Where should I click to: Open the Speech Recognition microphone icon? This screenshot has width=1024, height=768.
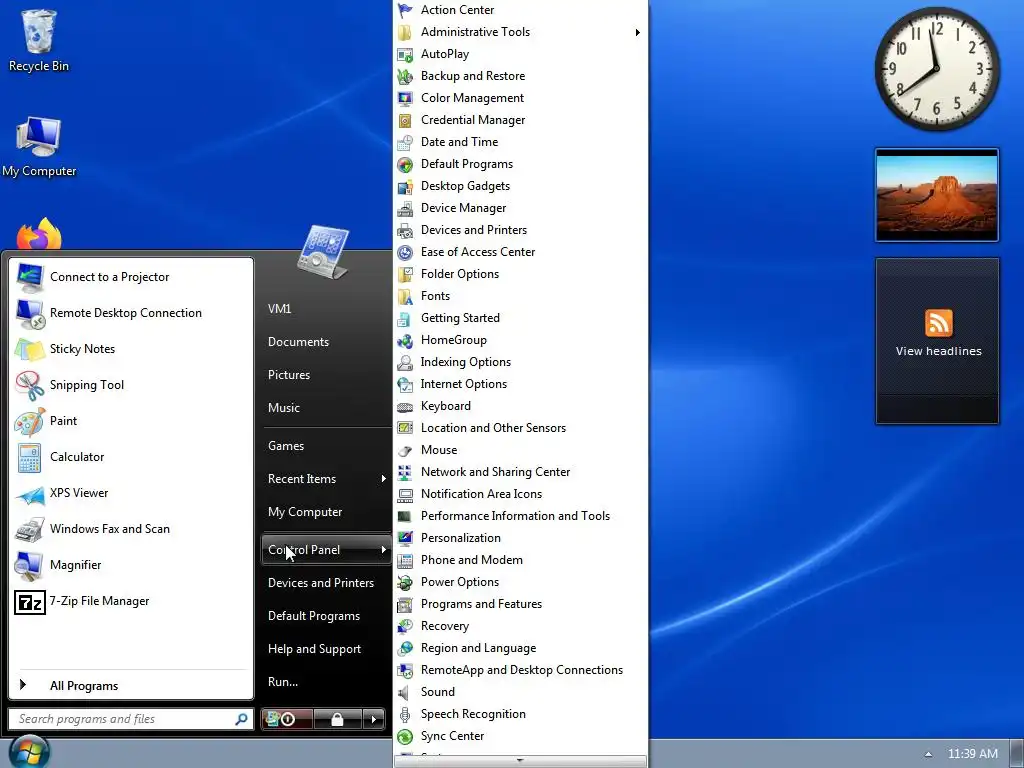click(405, 714)
